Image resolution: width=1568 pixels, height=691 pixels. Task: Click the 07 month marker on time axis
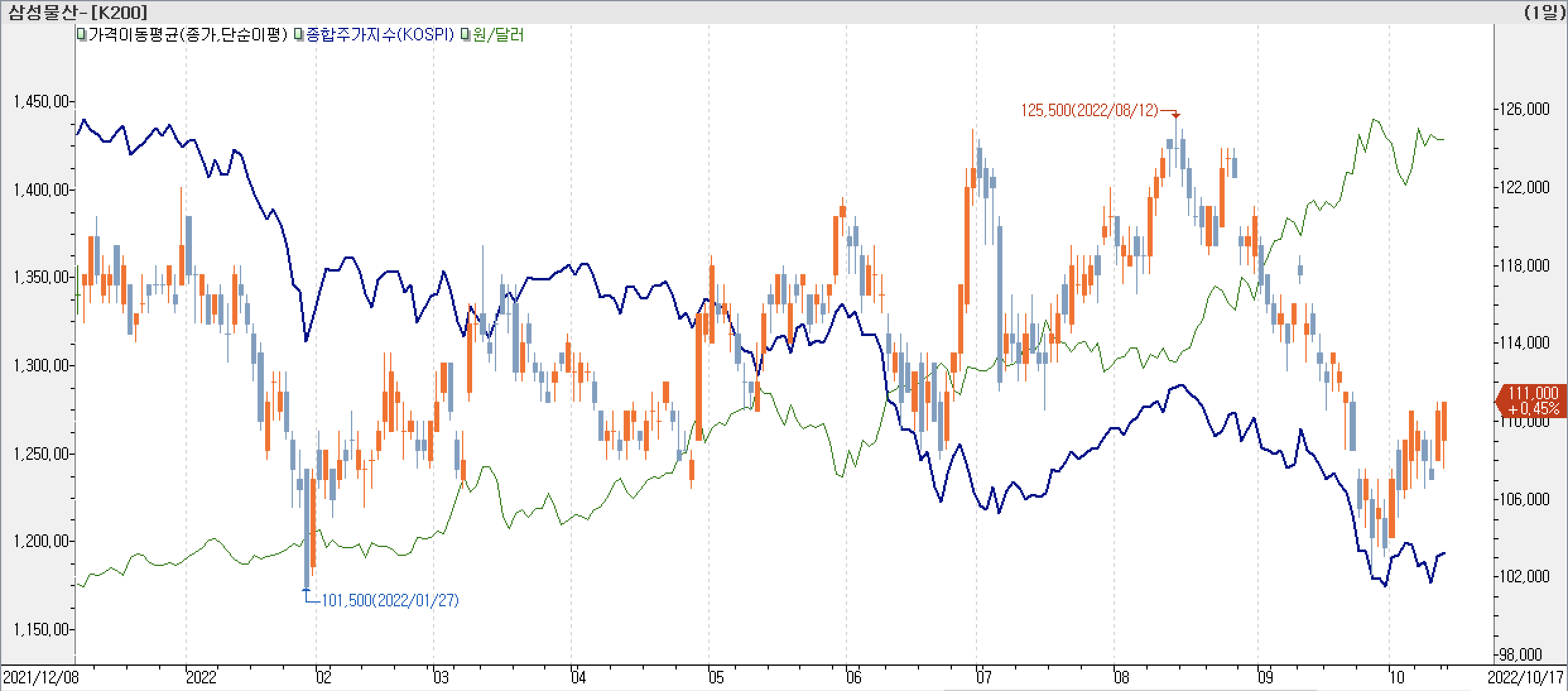point(983,678)
